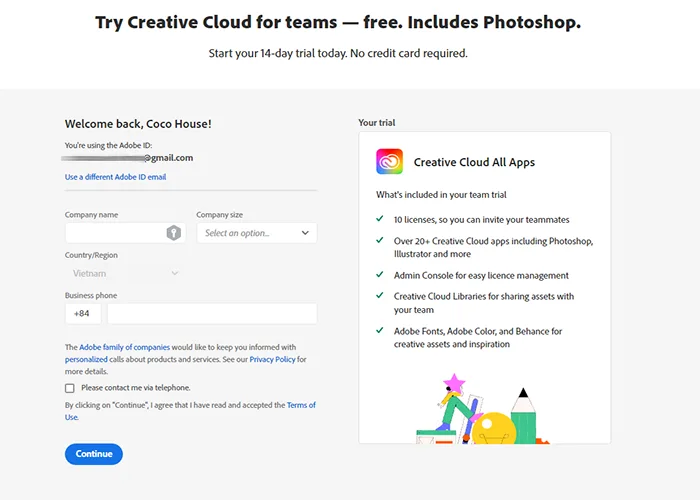Click the +84 country code box
The image size is (700, 500).
tap(83, 313)
